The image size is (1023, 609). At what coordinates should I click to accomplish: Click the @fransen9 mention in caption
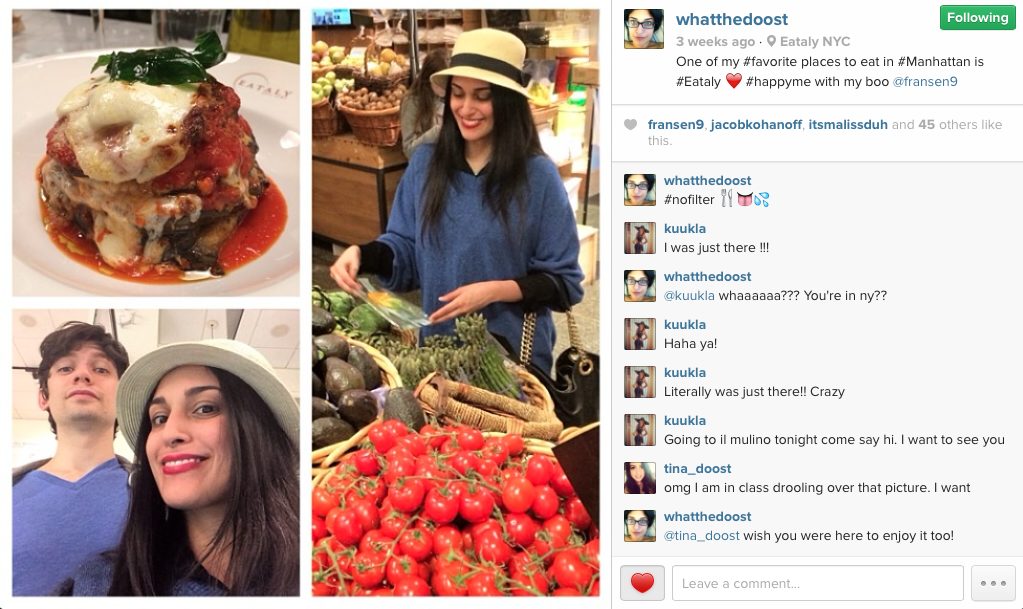(924, 82)
